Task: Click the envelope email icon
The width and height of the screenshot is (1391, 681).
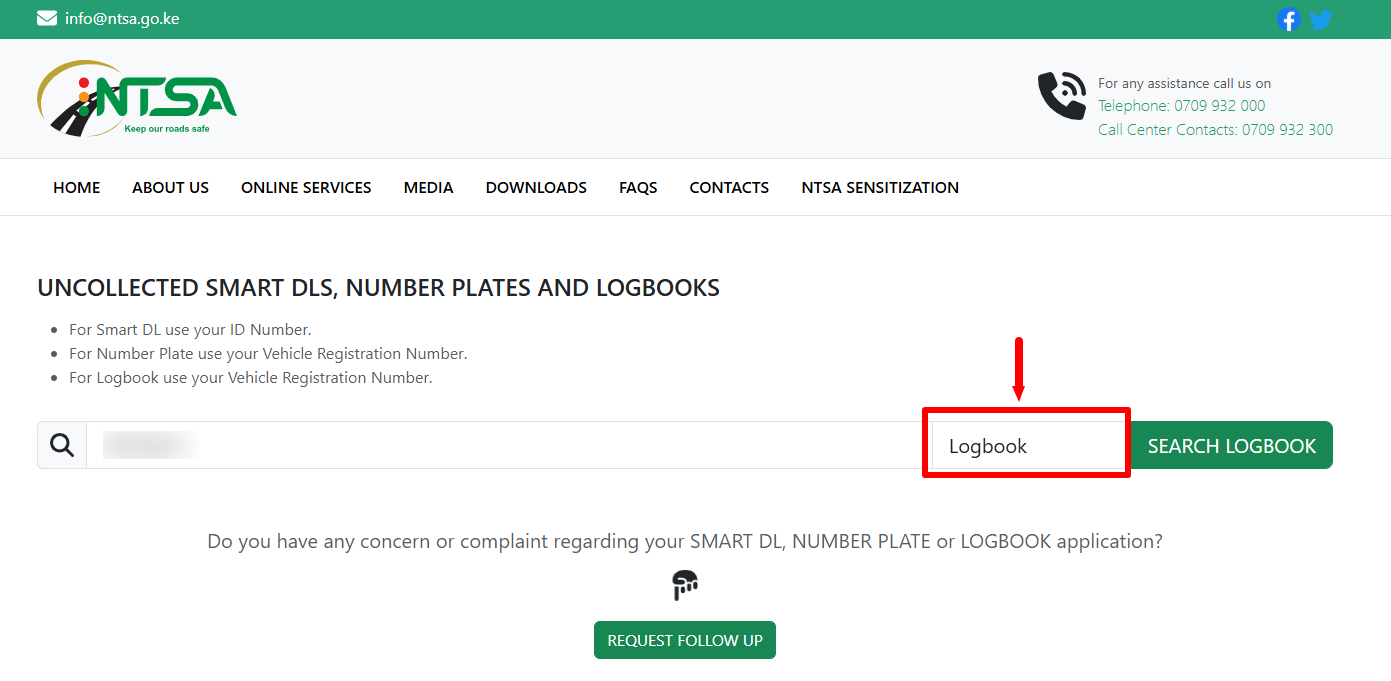Action: tap(47, 18)
